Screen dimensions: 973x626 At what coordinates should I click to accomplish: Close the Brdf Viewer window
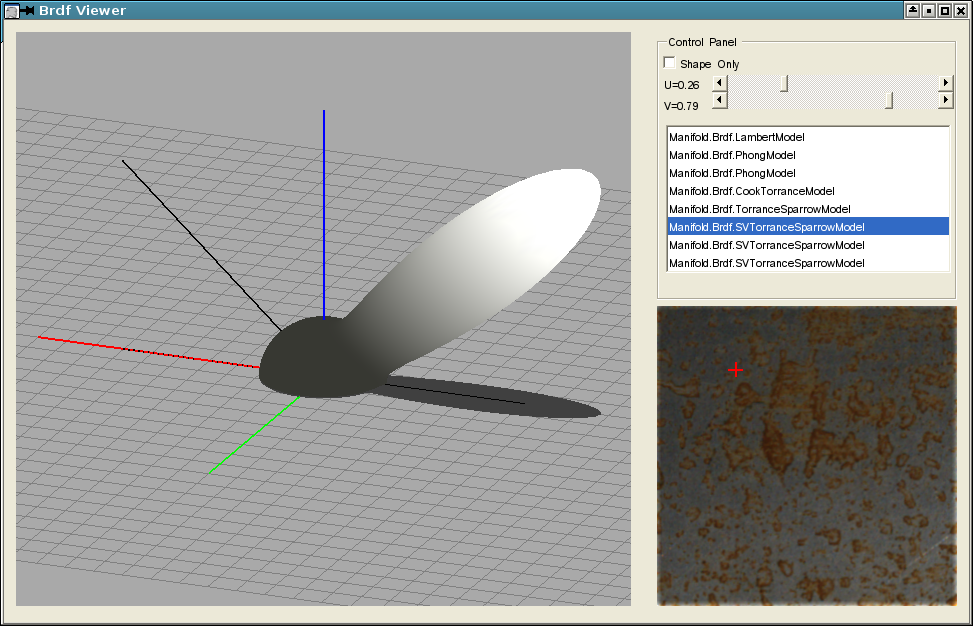pyautogui.click(x=961, y=10)
